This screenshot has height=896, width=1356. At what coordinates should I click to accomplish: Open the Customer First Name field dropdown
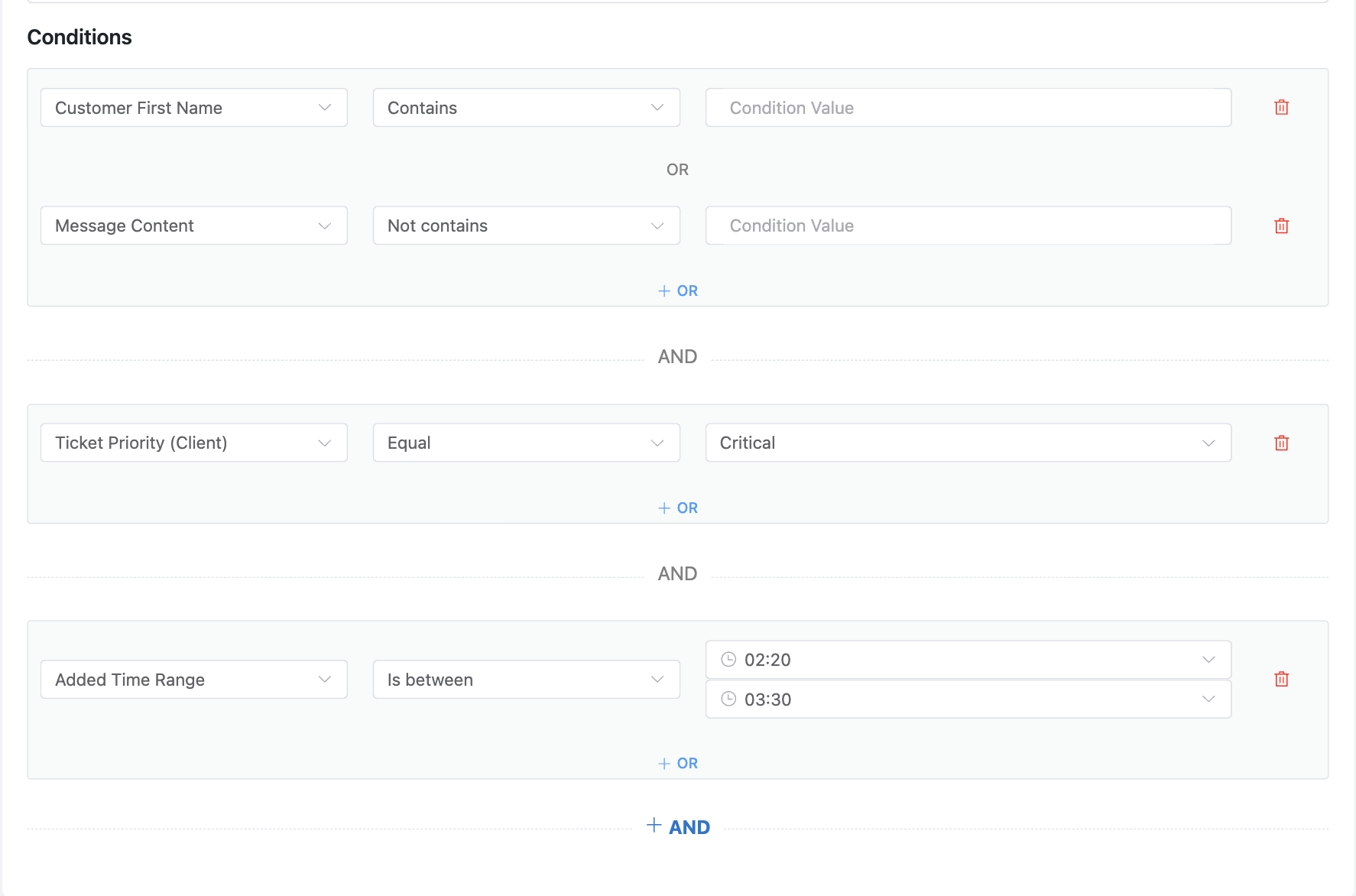click(193, 108)
